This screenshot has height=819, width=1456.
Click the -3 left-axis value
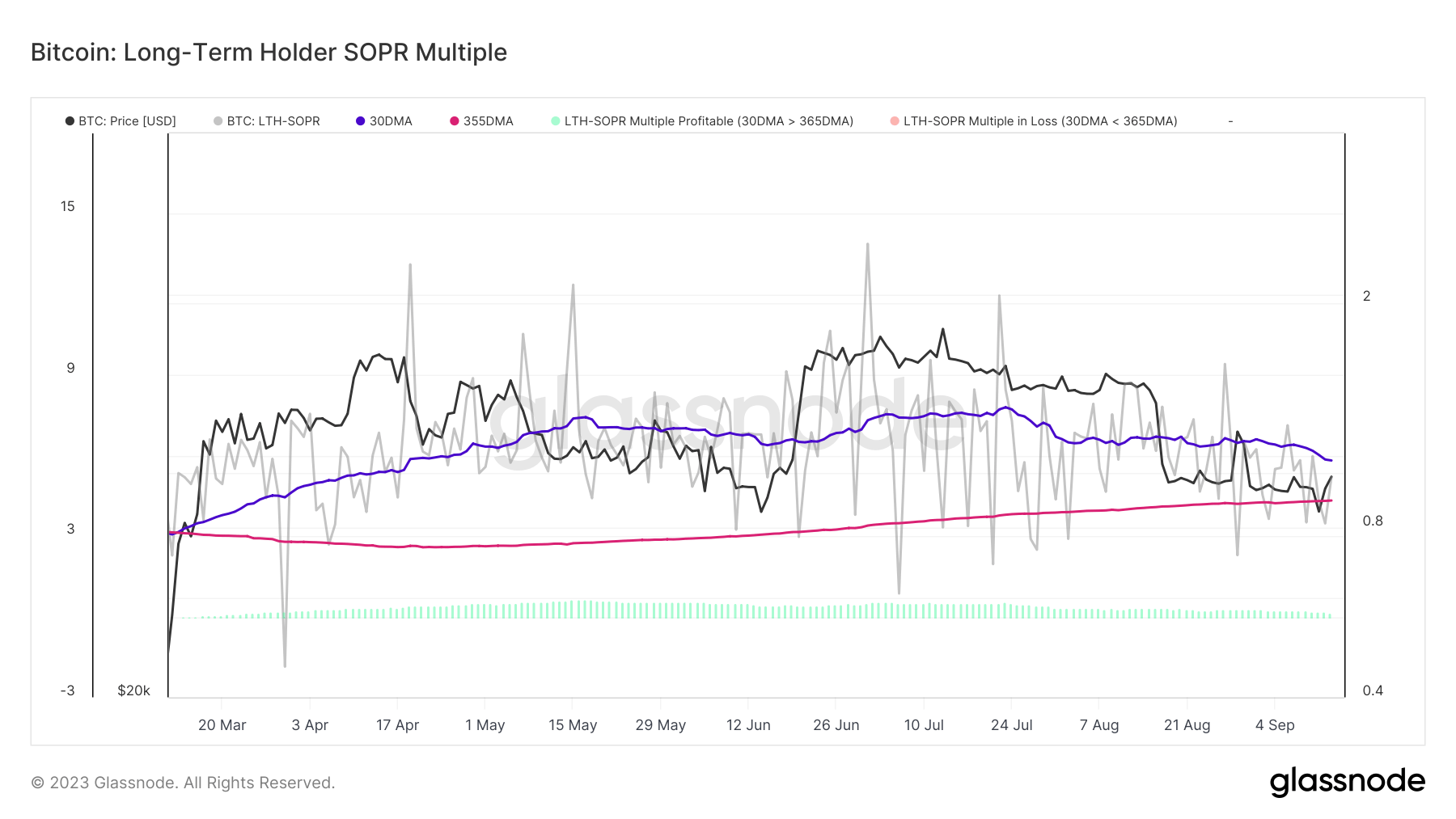click(67, 690)
